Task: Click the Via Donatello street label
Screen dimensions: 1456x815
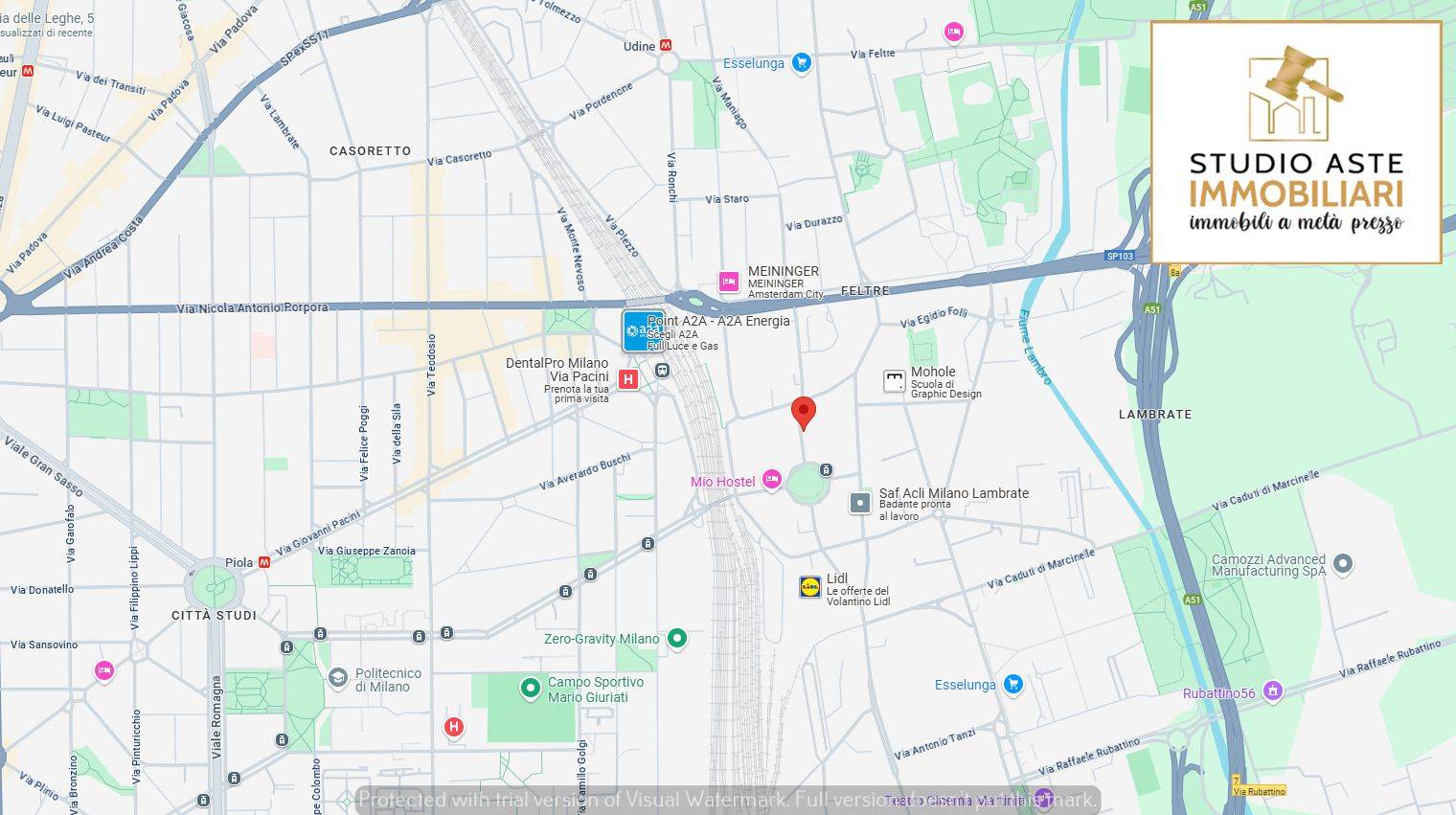Action: [42, 590]
